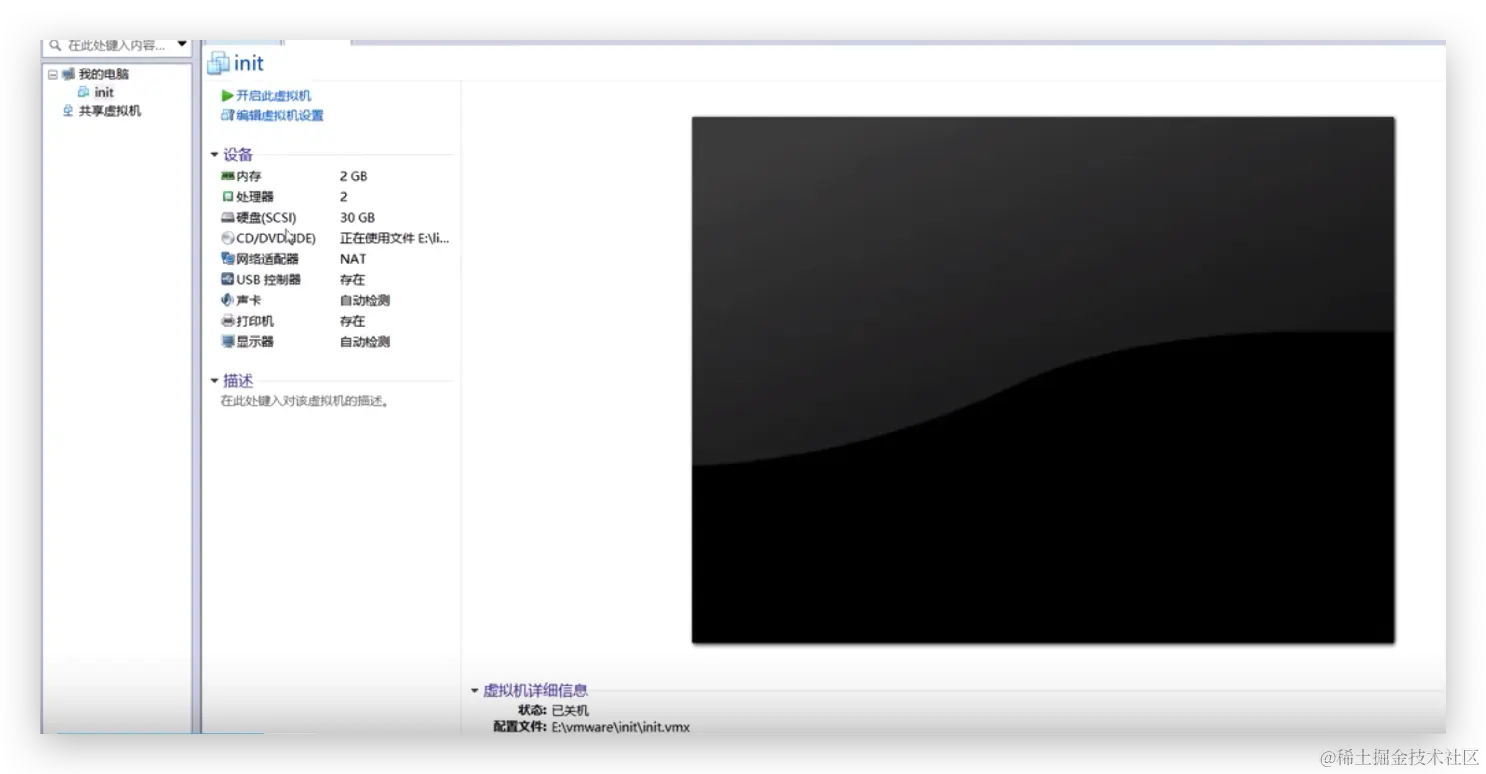Select the init virtual machine in tree

(105, 92)
